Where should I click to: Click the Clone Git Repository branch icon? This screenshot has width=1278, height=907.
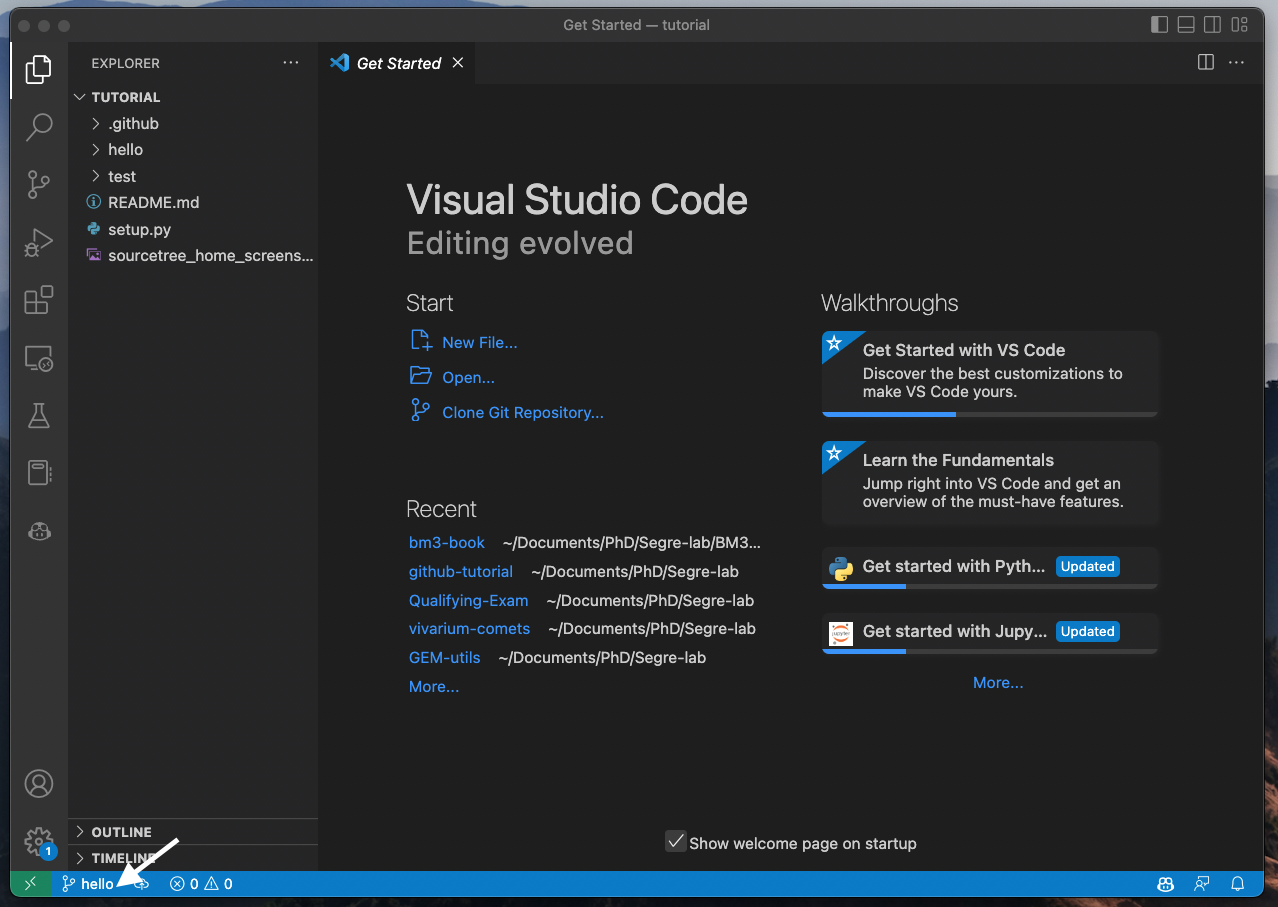[x=421, y=411]
